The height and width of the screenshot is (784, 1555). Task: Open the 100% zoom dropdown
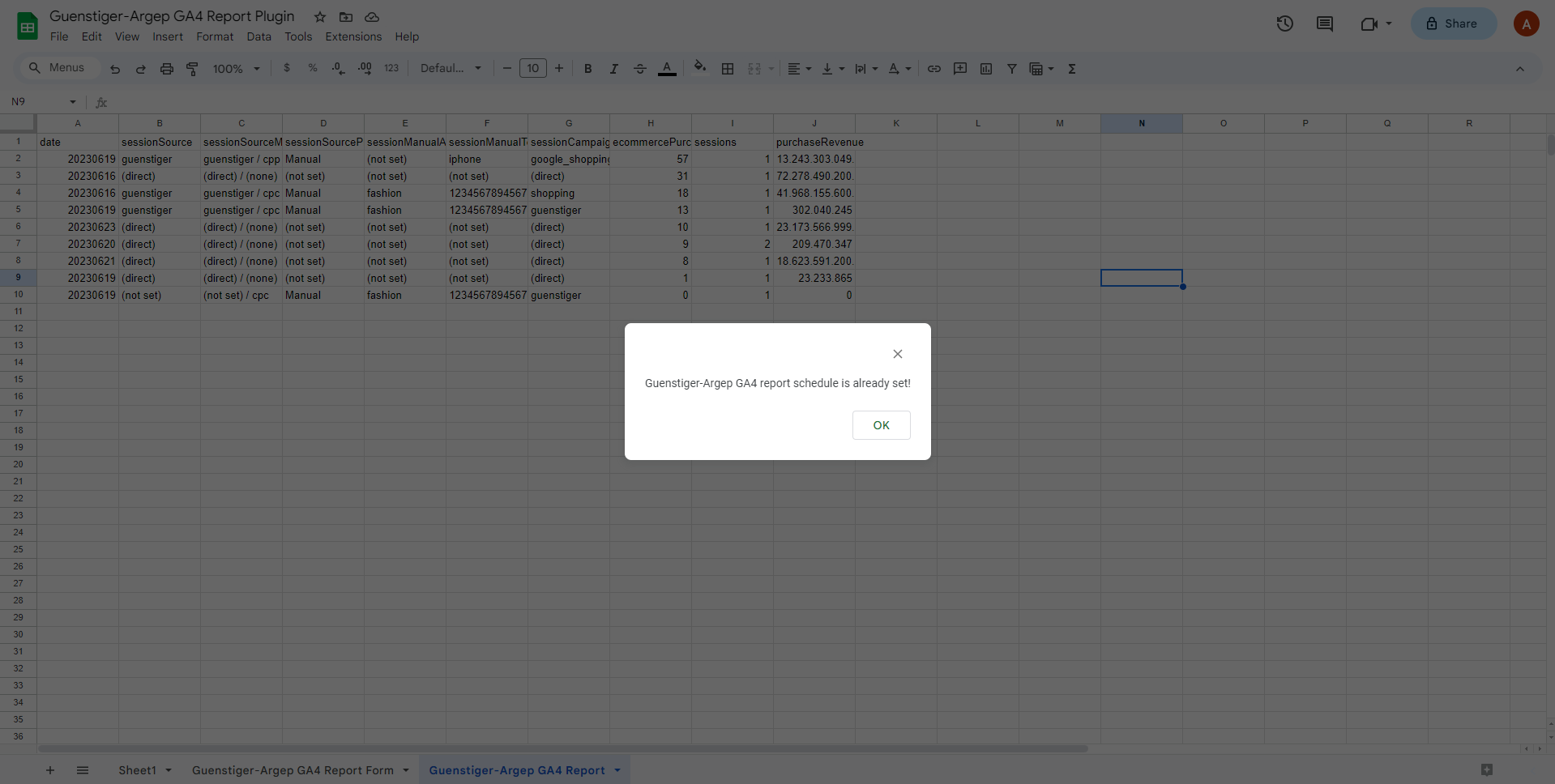click(x=236, y=69)
